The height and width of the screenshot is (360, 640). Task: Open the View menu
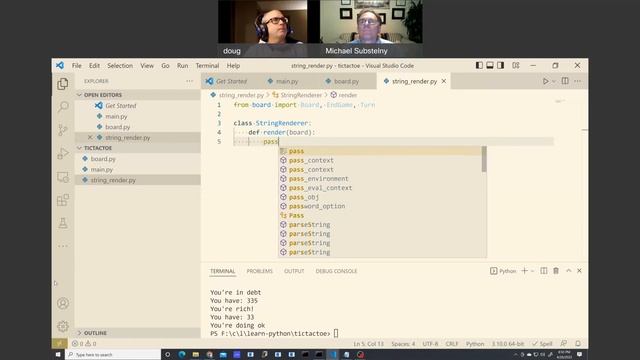[147, 65]
